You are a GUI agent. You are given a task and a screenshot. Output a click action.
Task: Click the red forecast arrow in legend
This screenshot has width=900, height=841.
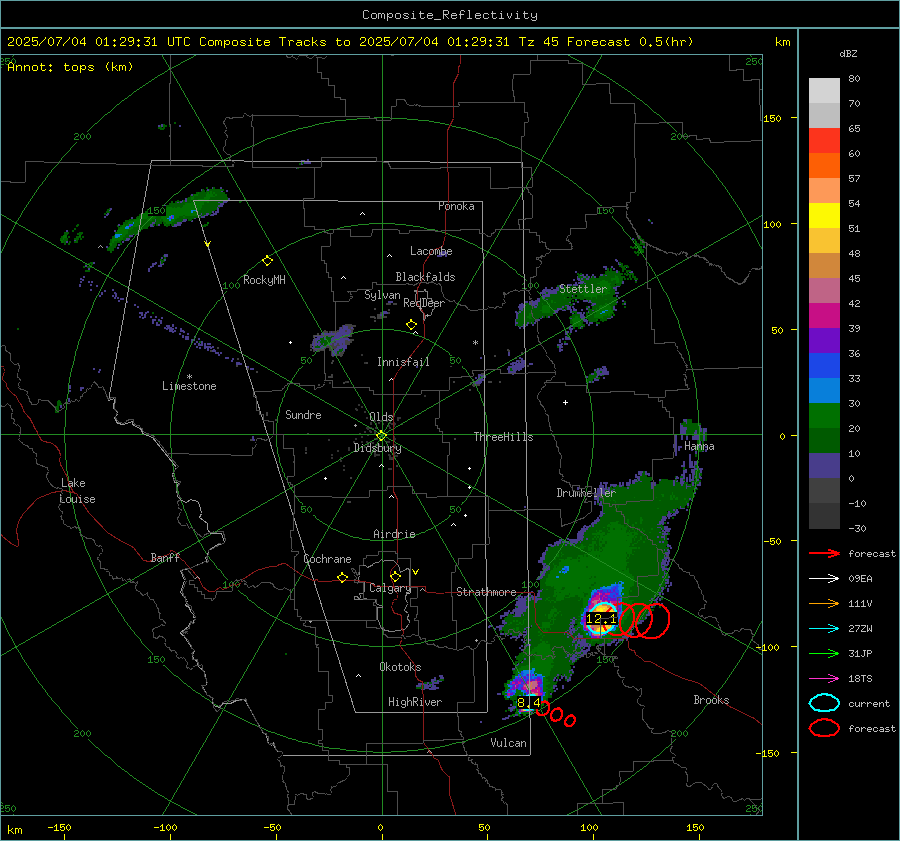824,553
